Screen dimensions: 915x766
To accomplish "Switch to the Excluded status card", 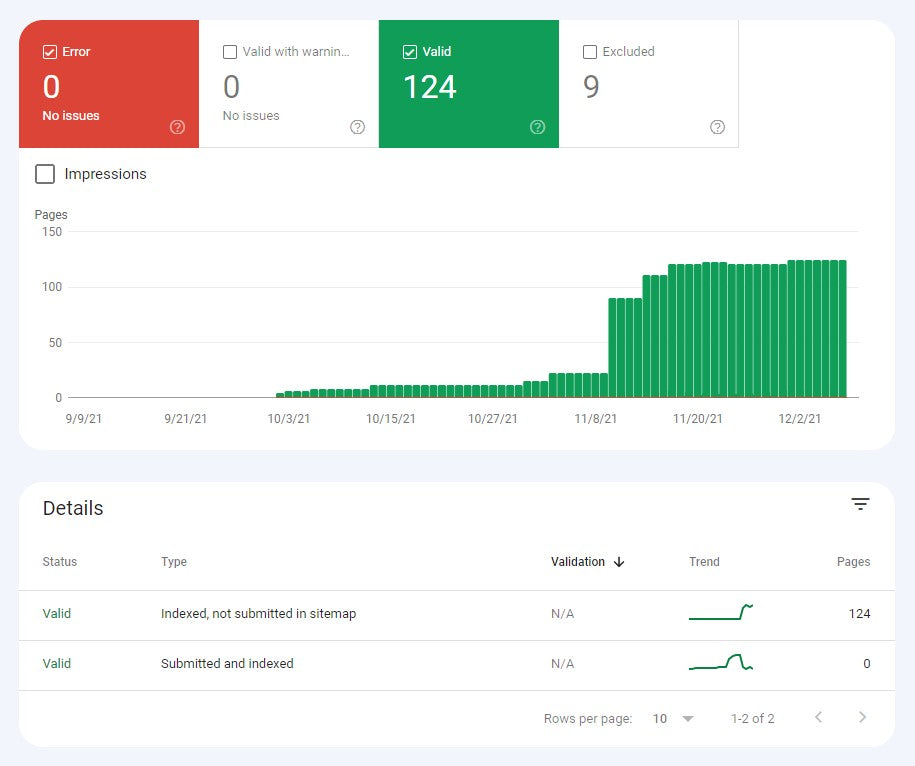I will (648, 83).
